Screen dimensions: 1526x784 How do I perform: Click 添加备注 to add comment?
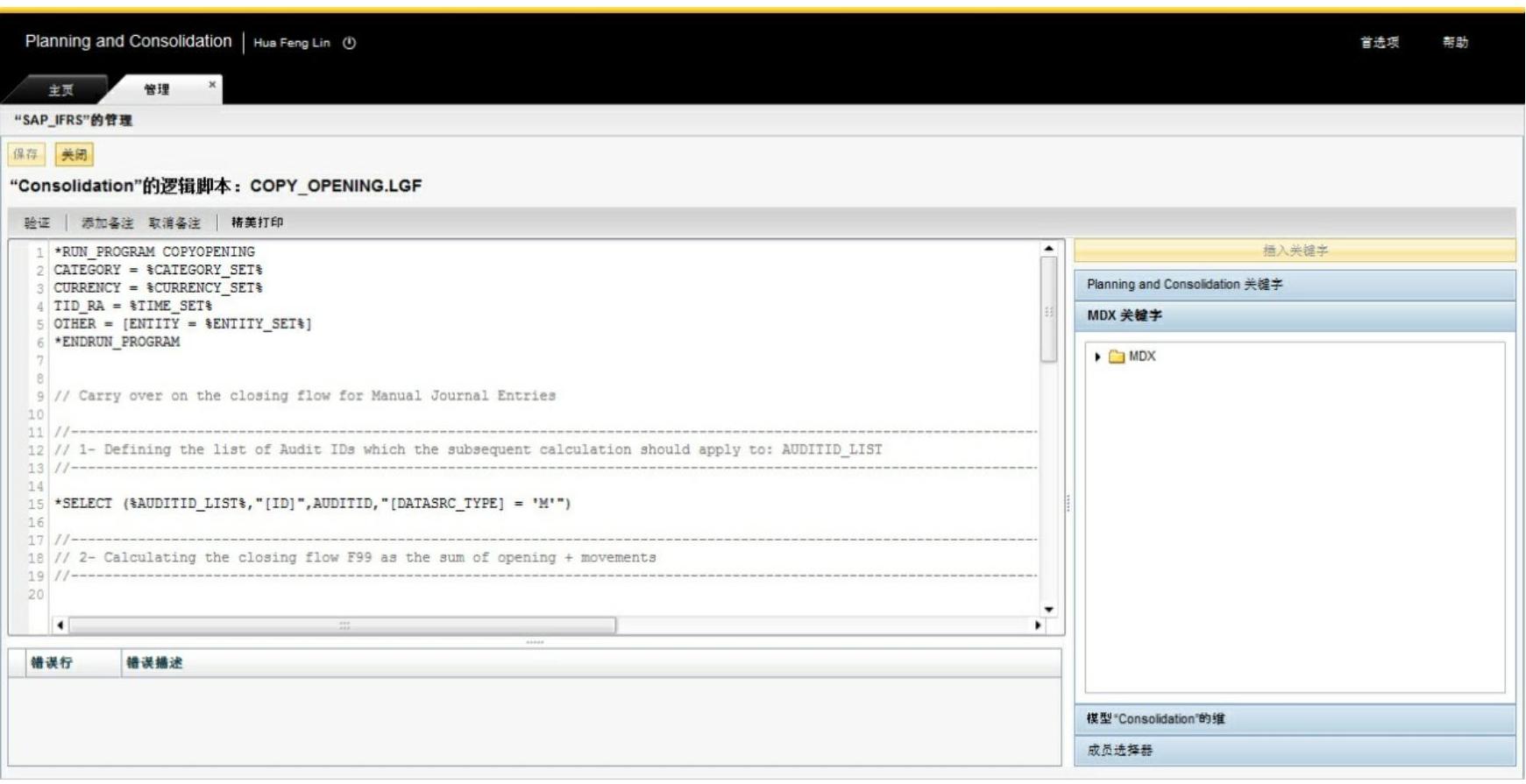click(x=107, y=222)
